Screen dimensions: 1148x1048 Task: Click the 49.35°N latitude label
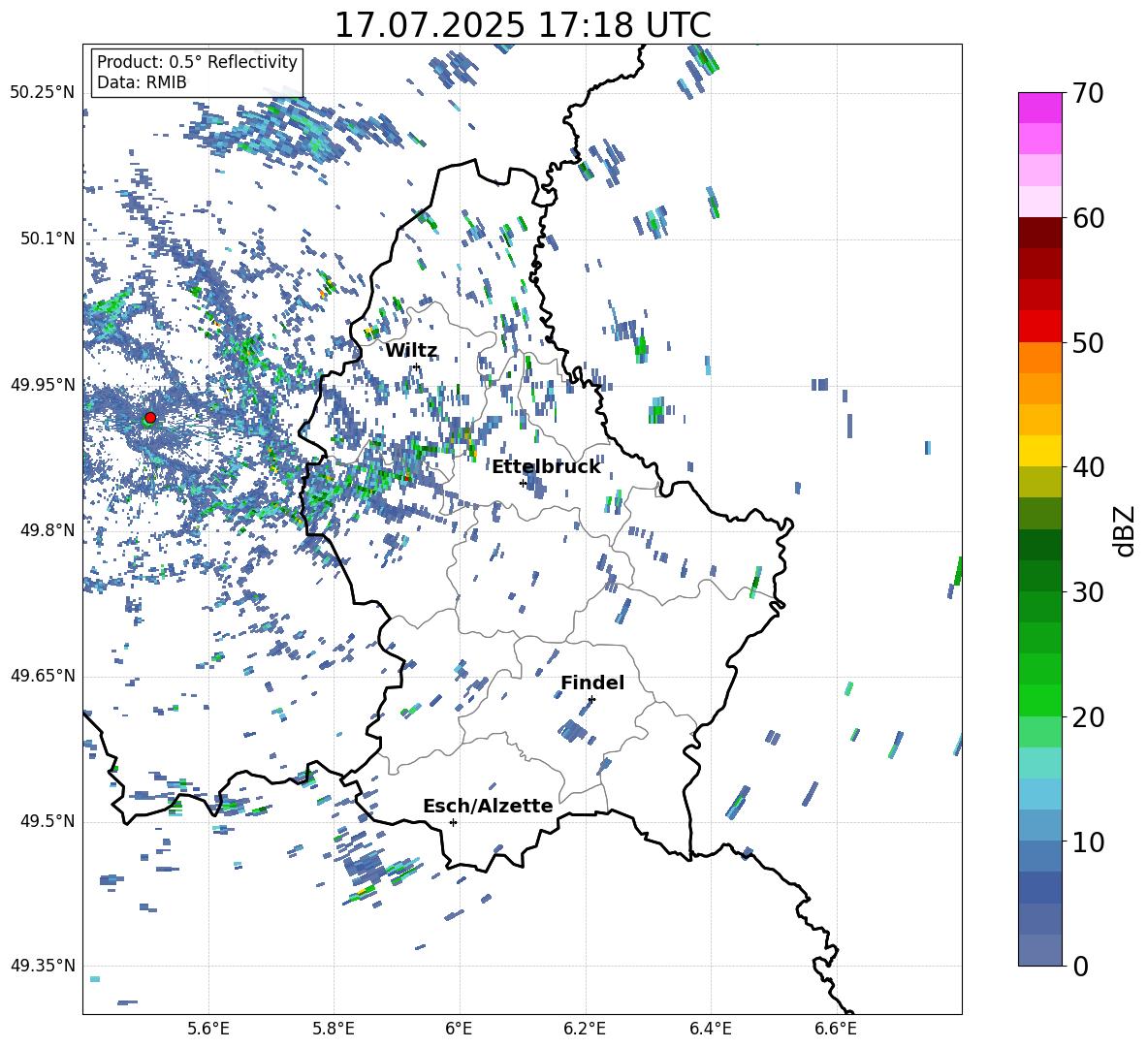tap(43, 966)
